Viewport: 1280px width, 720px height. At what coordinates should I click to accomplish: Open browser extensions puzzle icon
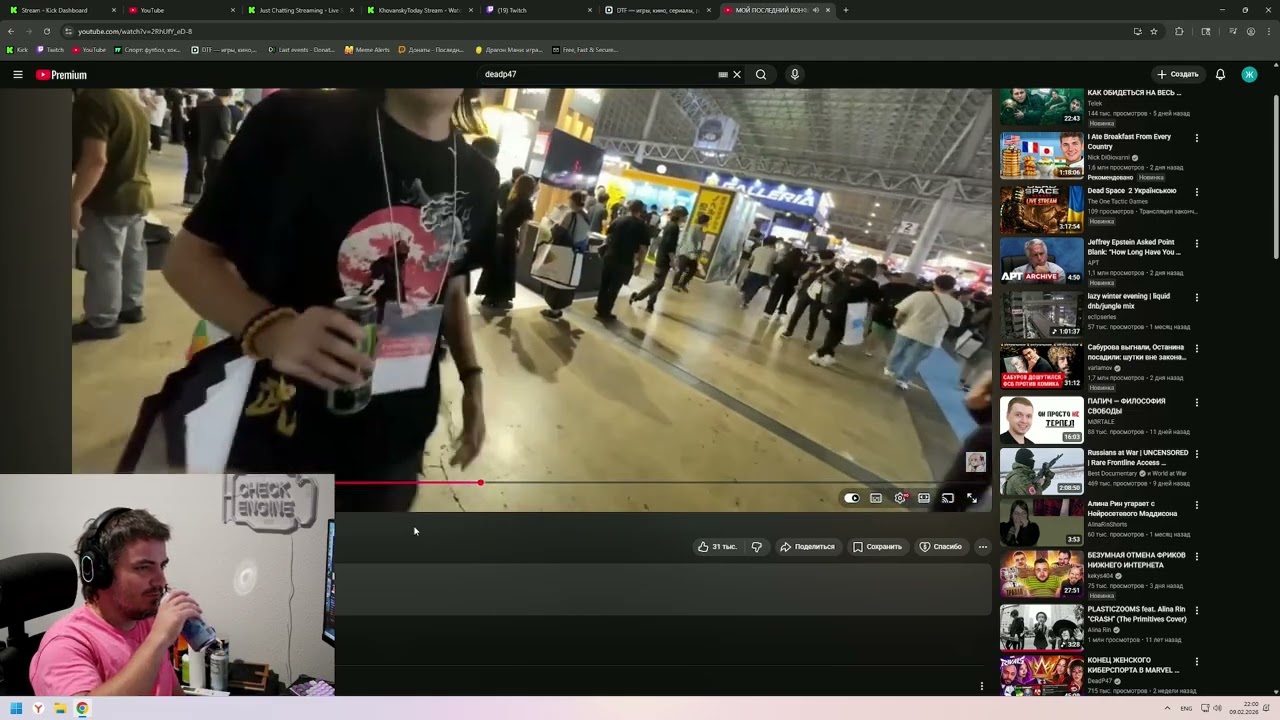pyautogui.click(x=1179, y=31)
